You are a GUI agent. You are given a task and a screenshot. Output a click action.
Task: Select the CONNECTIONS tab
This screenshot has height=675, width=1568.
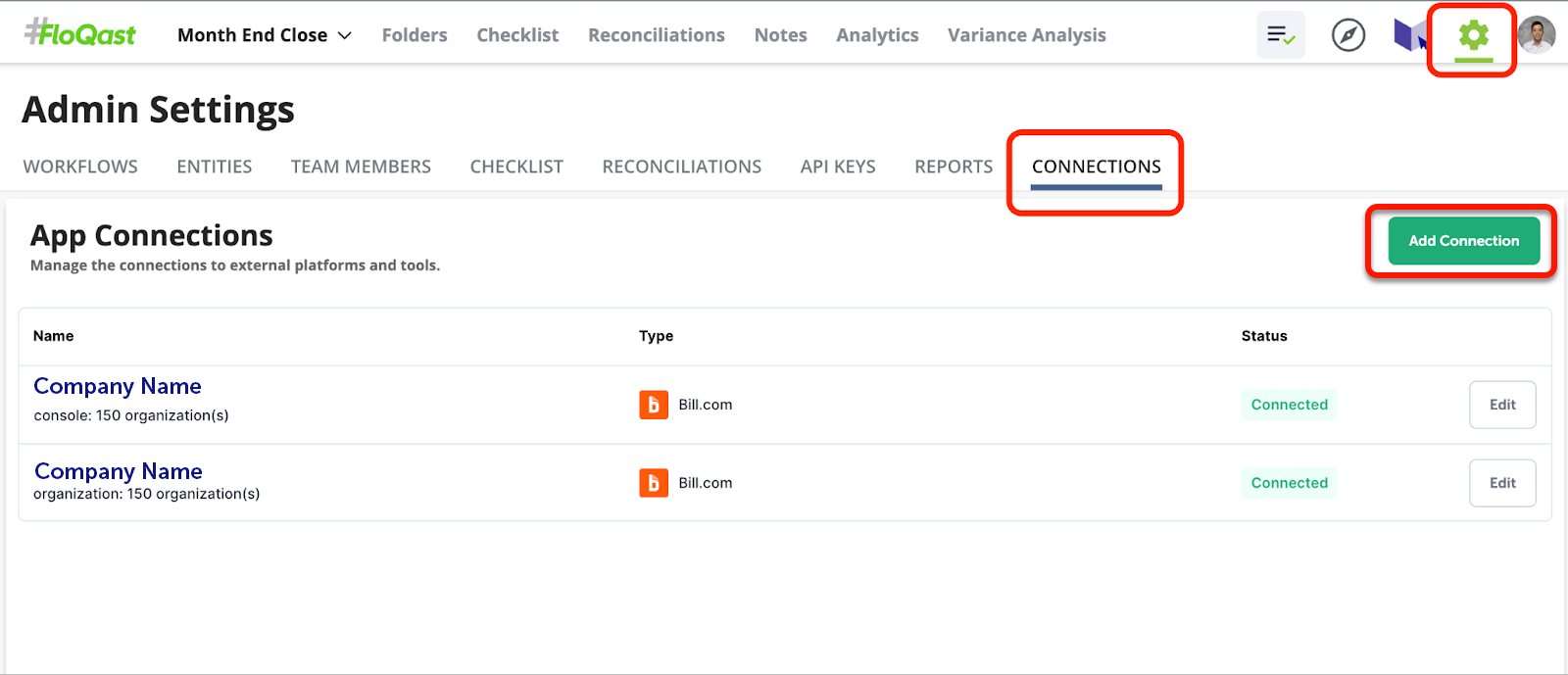(1097, 167)
